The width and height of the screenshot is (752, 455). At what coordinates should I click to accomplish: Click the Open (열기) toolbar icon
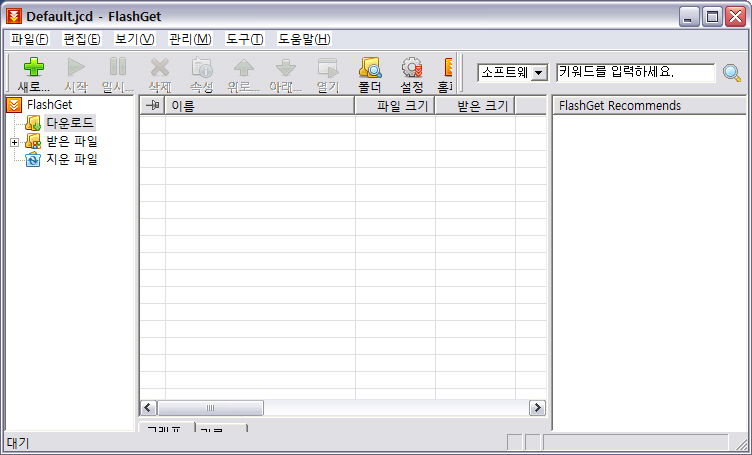pyautogui.click(x=328, y=74)
